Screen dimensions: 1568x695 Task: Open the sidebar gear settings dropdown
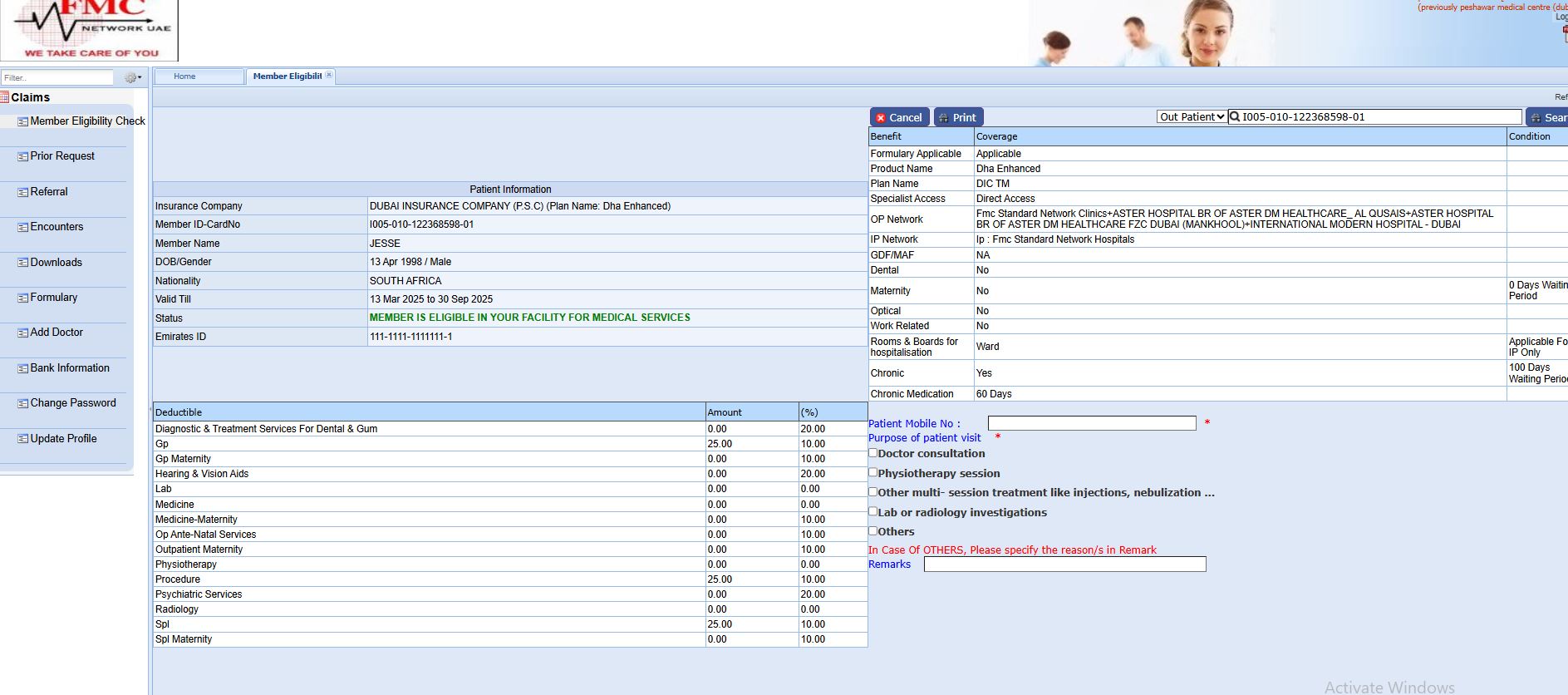coord(132,77)
